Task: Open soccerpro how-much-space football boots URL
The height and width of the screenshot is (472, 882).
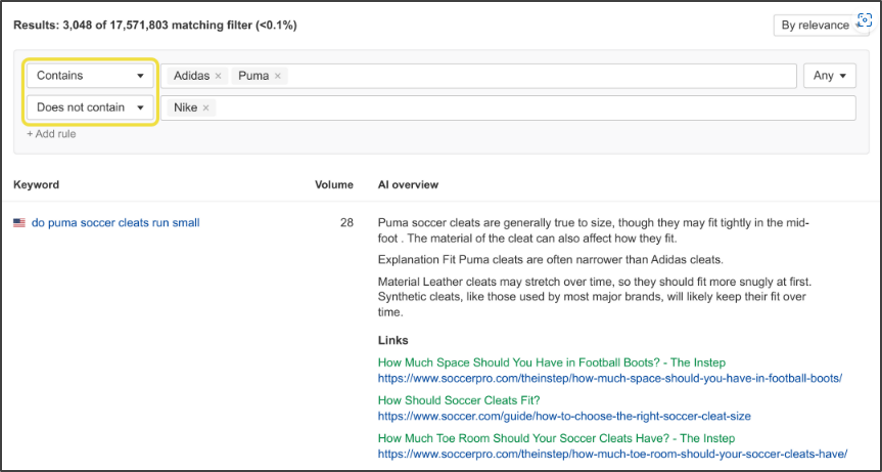Action: point(610,378)
